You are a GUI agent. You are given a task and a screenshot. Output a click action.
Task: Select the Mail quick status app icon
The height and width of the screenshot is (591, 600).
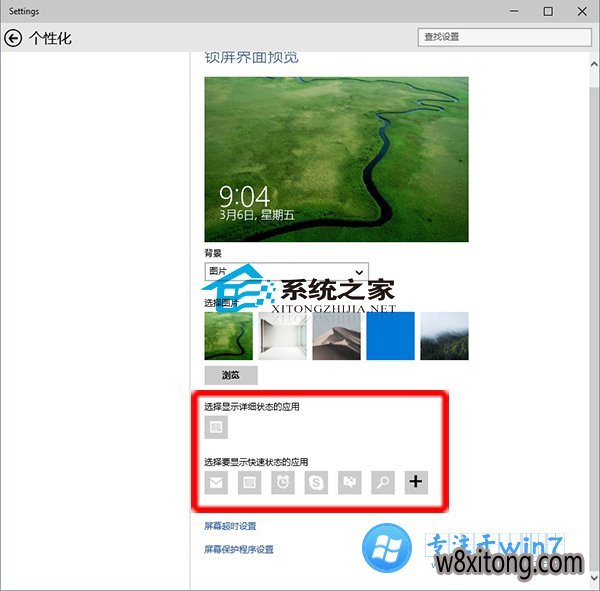216,482
